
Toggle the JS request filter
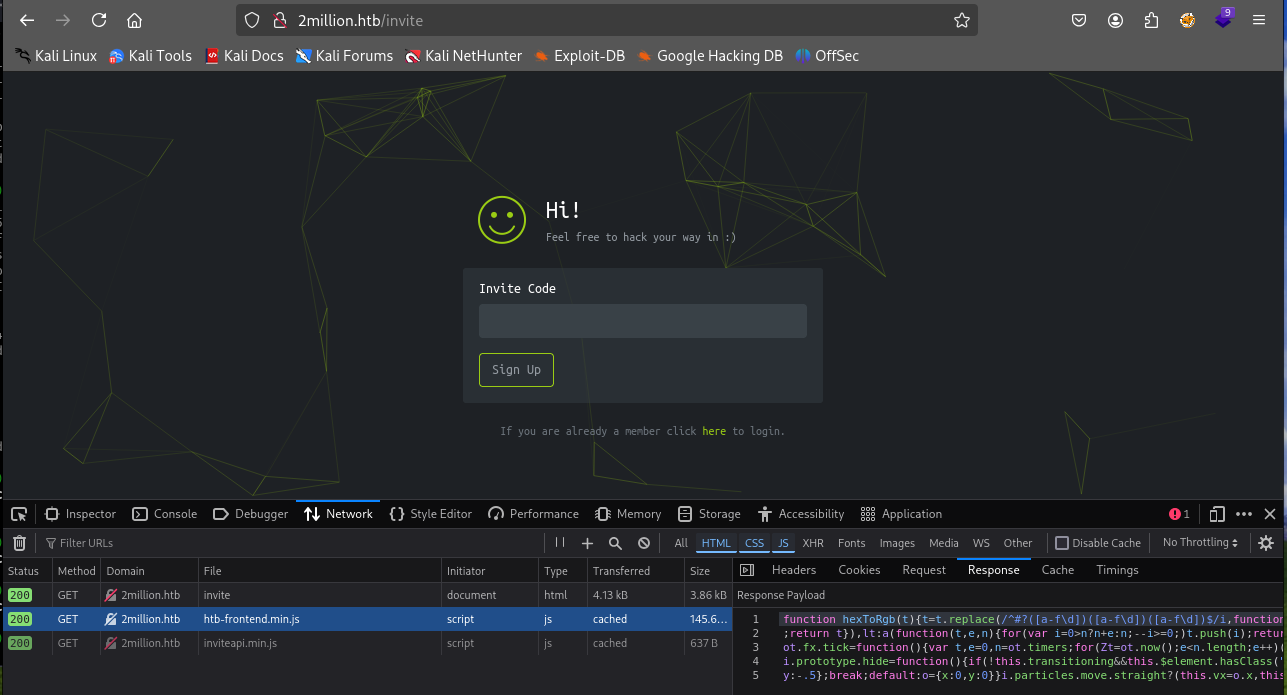click(783, 543)
